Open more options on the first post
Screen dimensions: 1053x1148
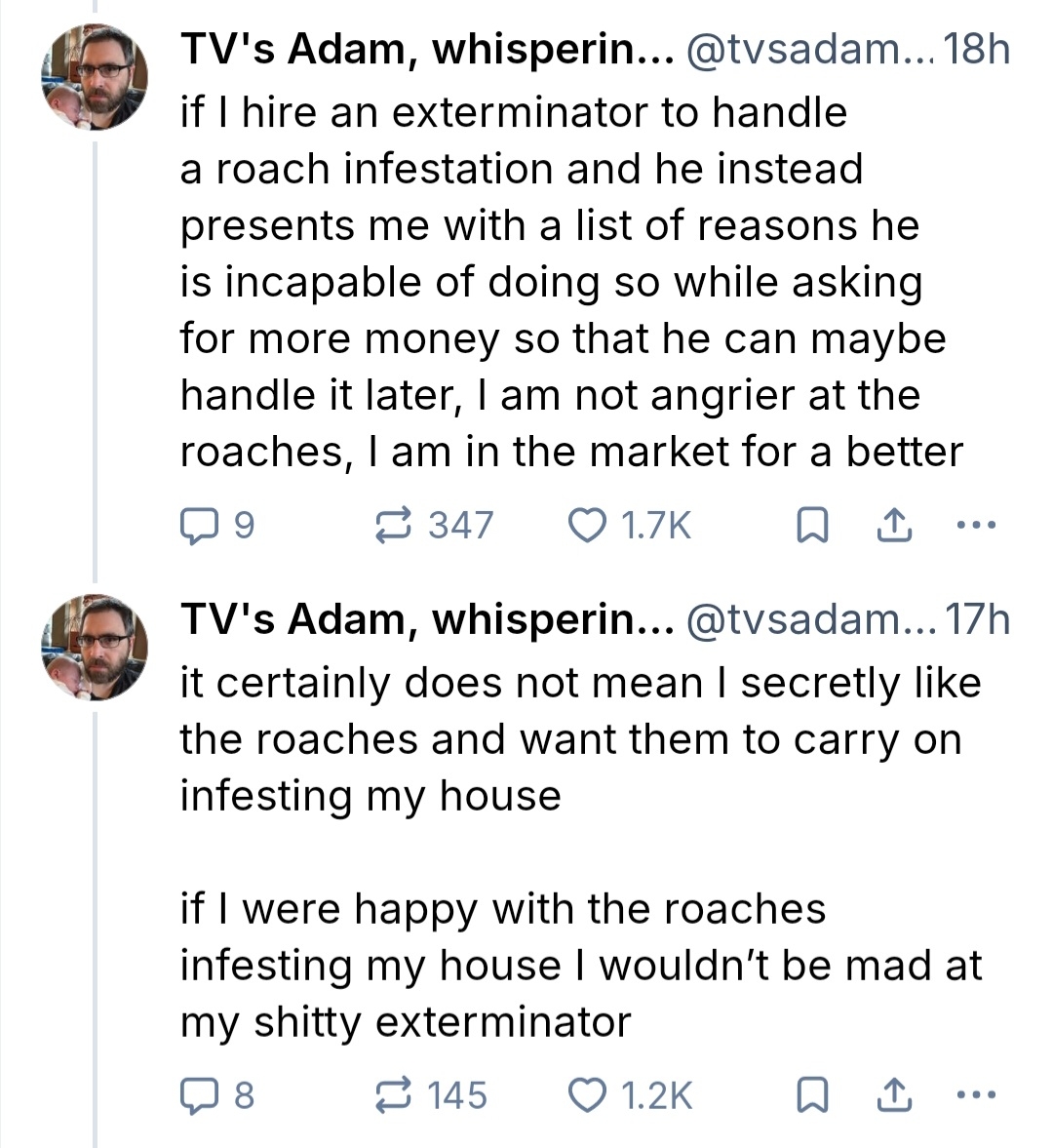pos(975,526)
